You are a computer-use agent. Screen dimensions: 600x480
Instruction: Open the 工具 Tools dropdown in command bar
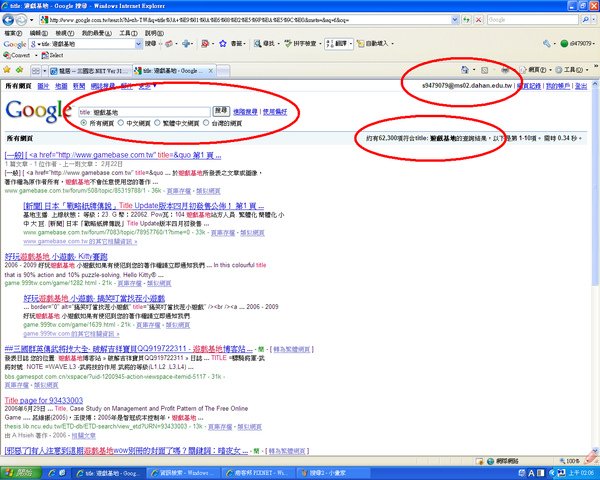(x=572, y=70)
